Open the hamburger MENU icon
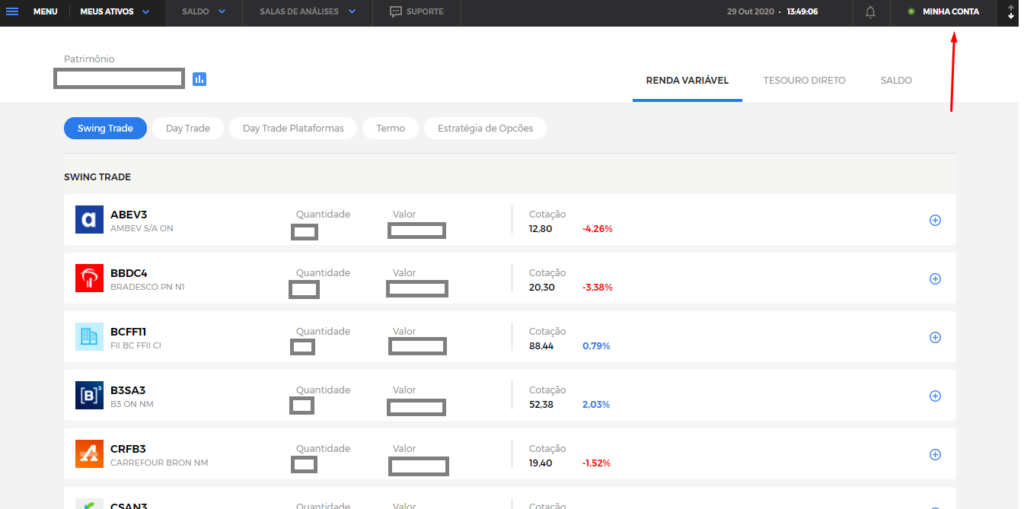 pyautogui.click(x=12, y=12)
